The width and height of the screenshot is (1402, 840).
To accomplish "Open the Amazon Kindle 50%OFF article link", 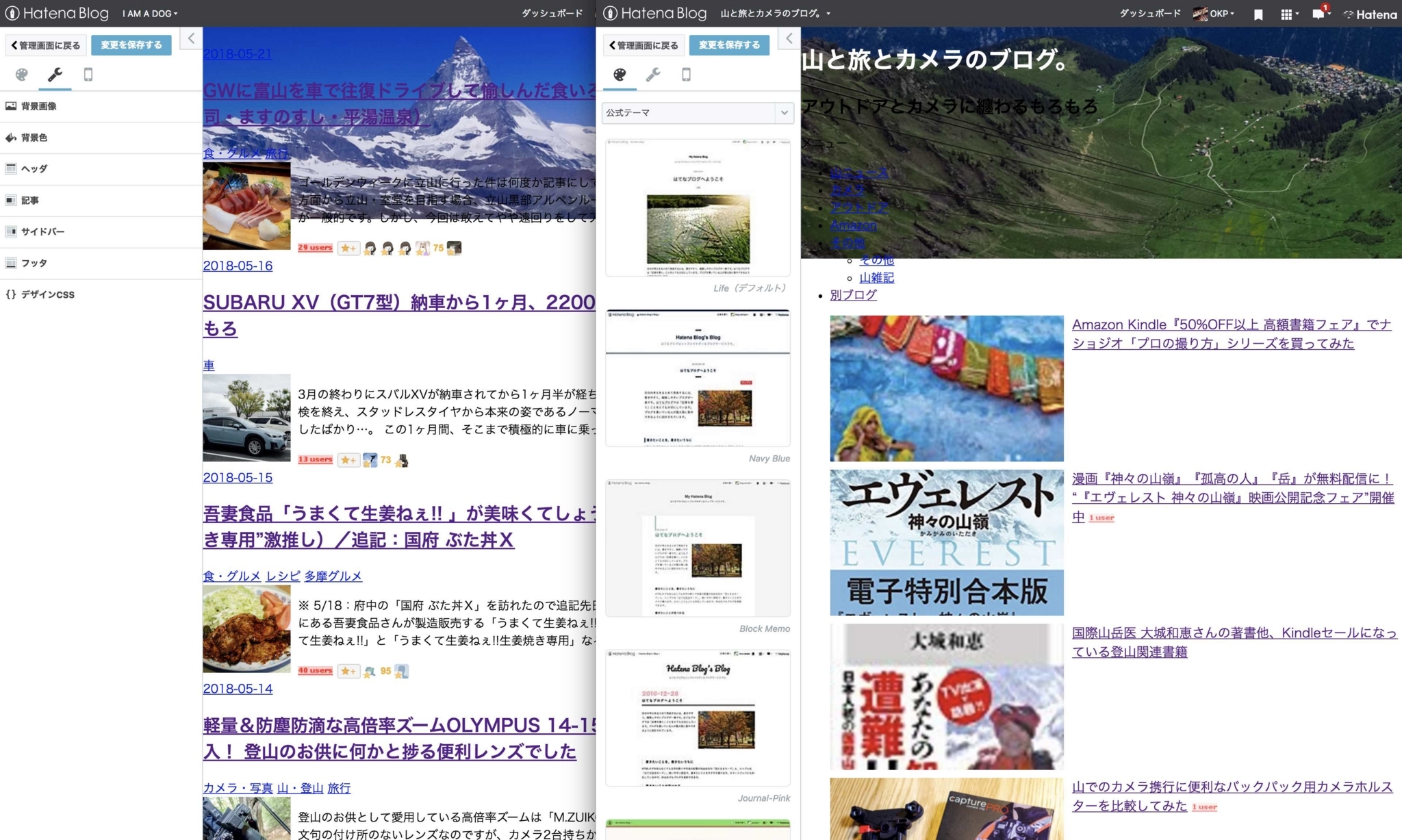I will [1232, 334].
